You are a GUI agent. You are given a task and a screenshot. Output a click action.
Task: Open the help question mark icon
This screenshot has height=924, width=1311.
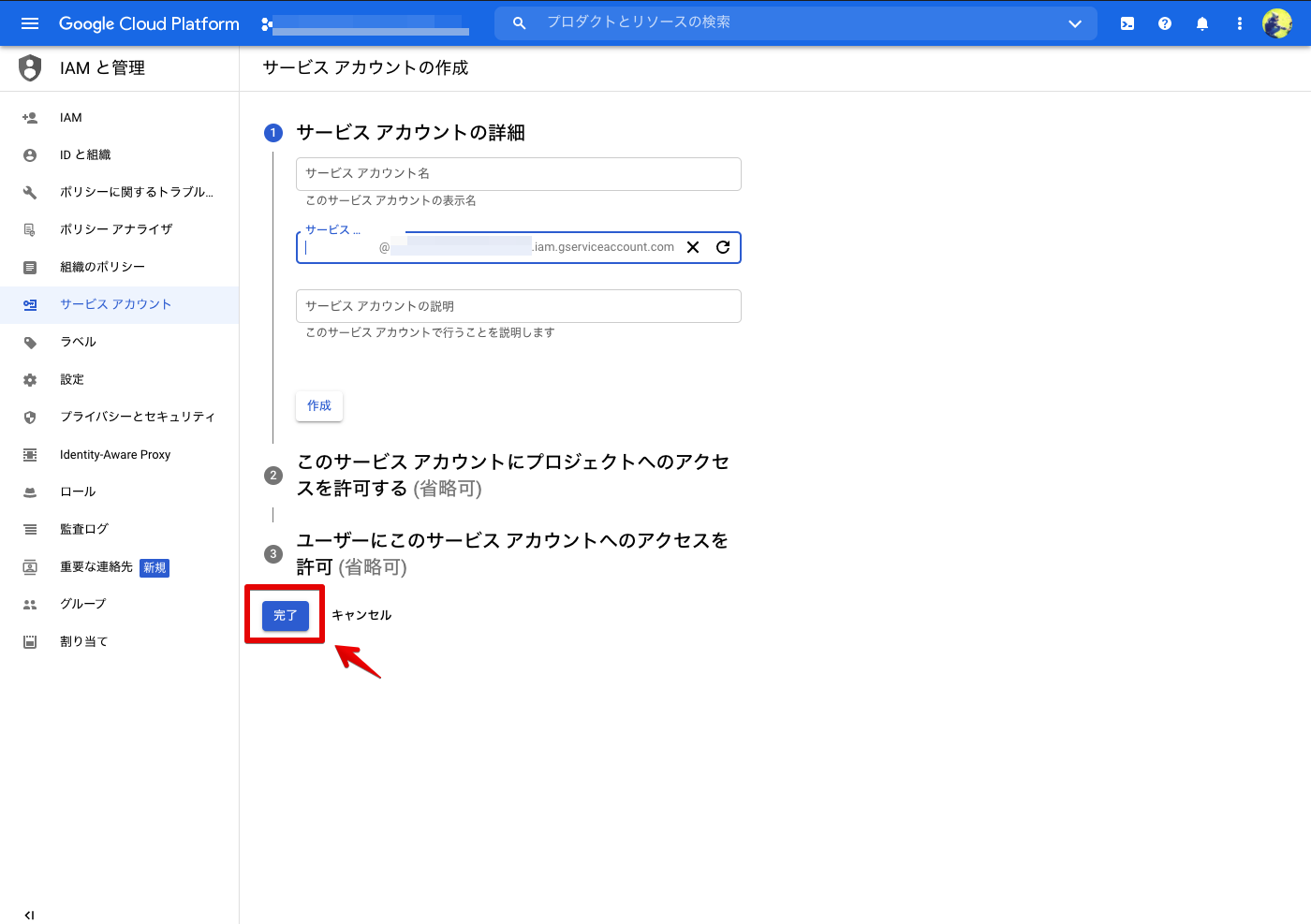click(1165, 23)
